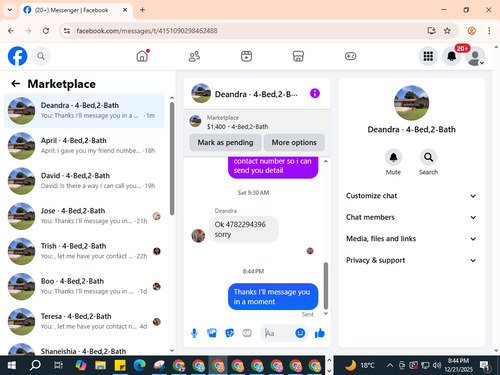The image size is (500, 375).
Task: Open the Teresa - 4-Bed,2-Bath conversation
Action: [84, 321]
